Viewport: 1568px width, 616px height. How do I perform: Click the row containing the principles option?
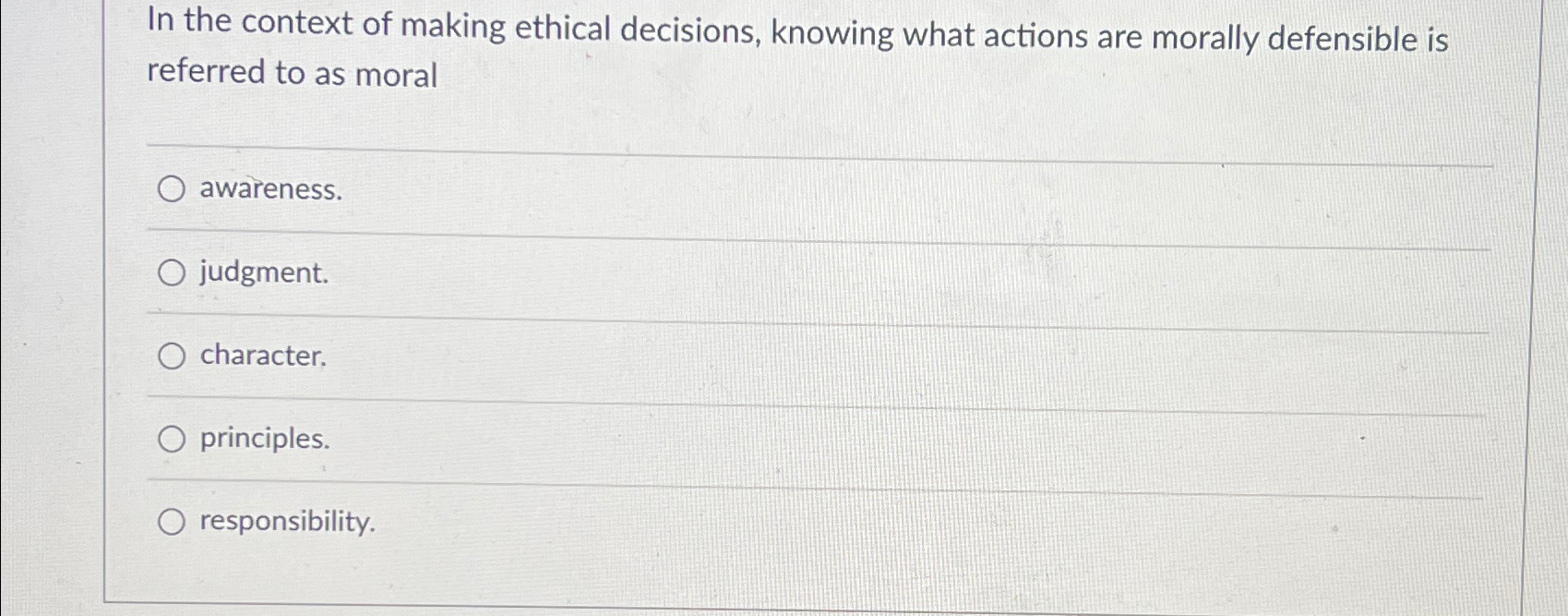[x=738, y=440]
